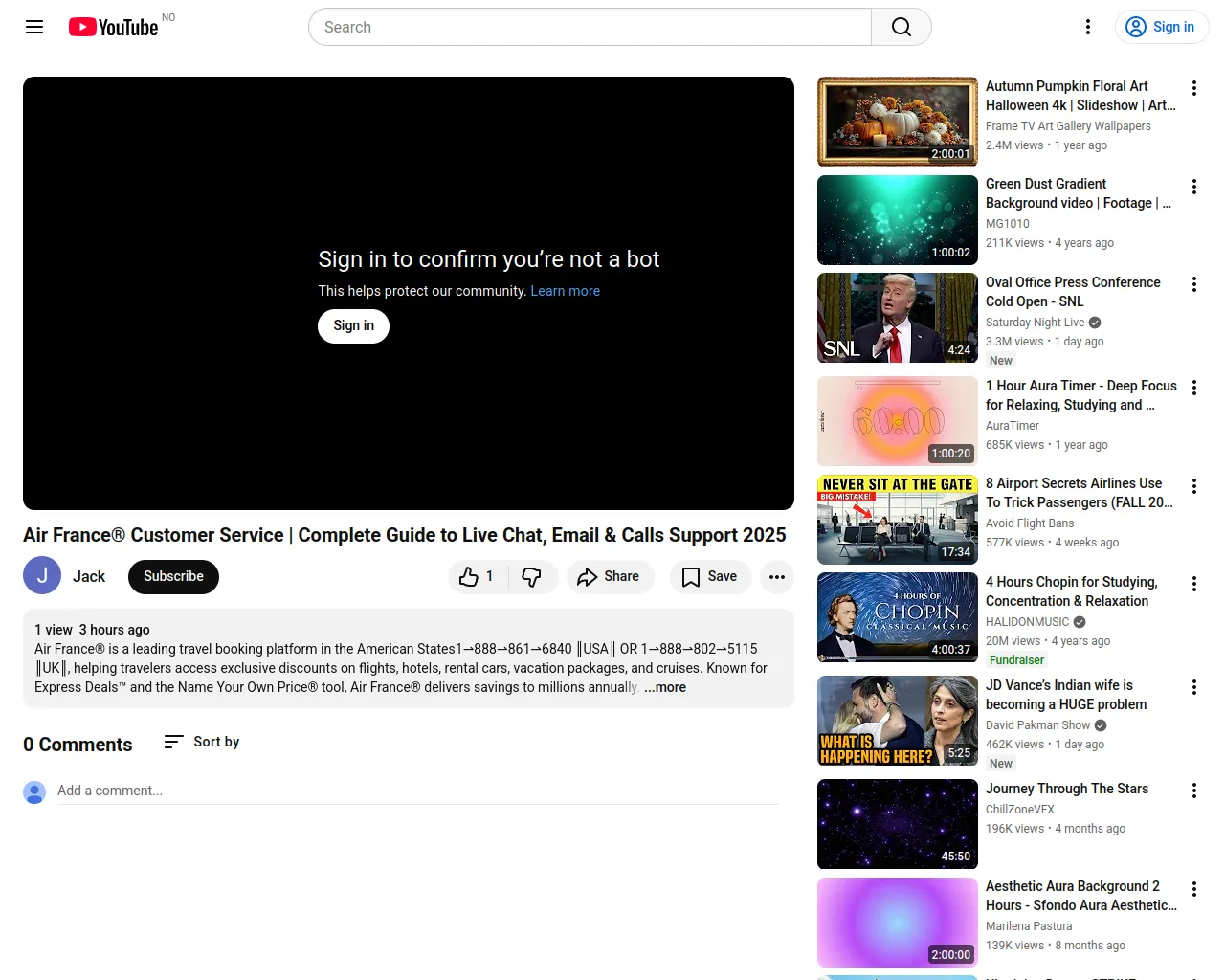Open the hamburger guide menu

click(x=34, y=27)
